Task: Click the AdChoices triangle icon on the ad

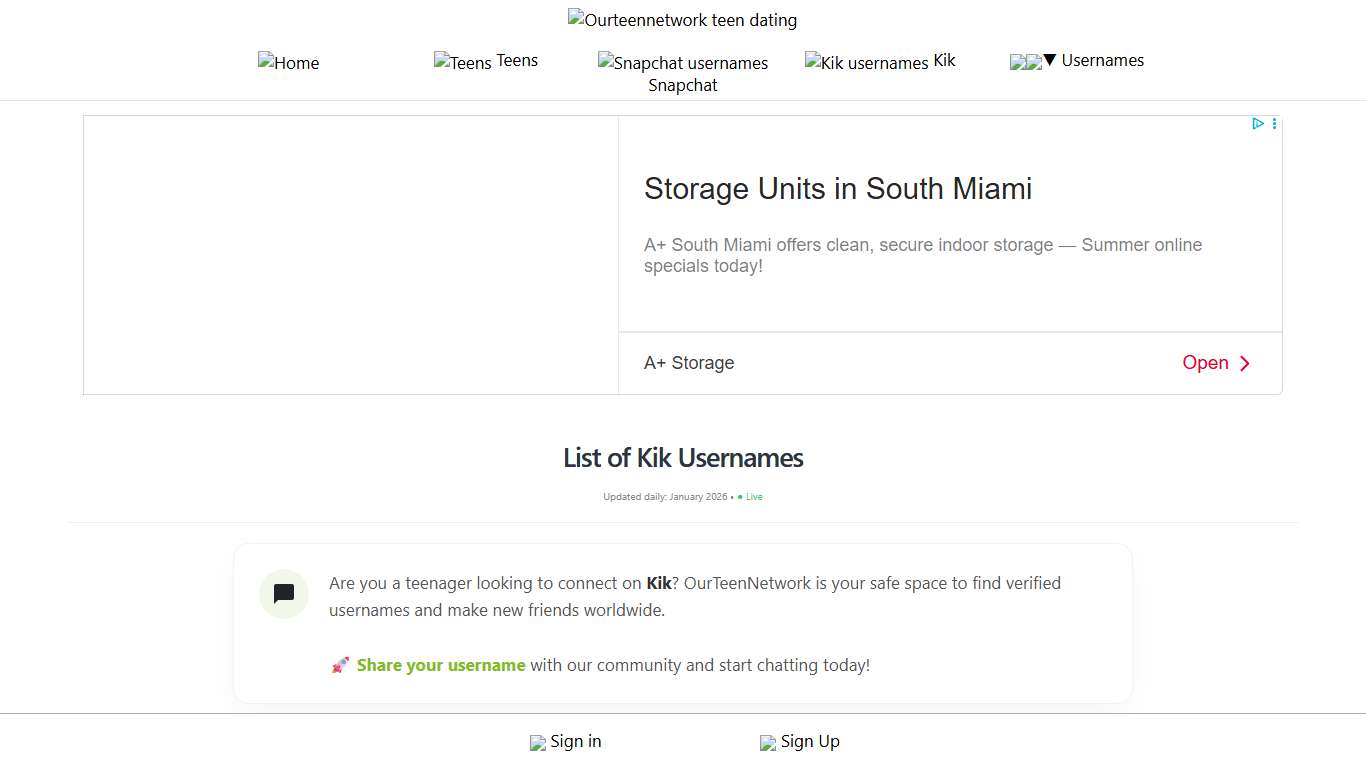Action: pyautogui.click(x=1258, y=123)
